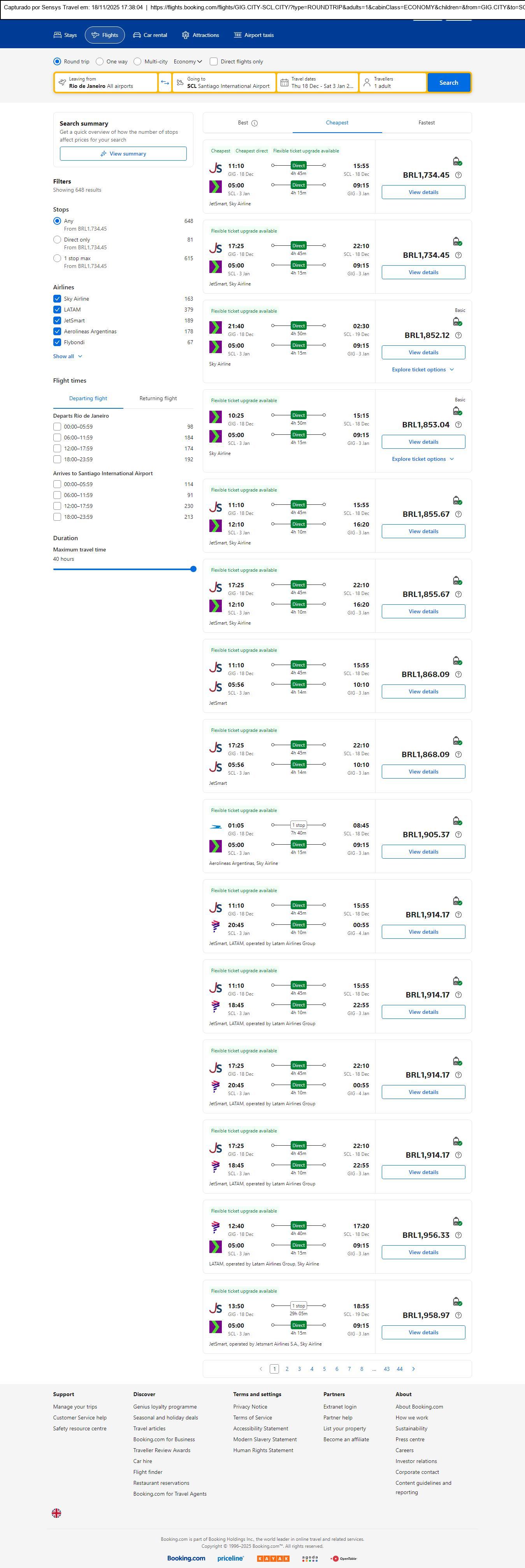The image size is (525, 1568).
Task: Click the maximum travel time slider handle
Action: pyautogui.click(x=193, y=569)
